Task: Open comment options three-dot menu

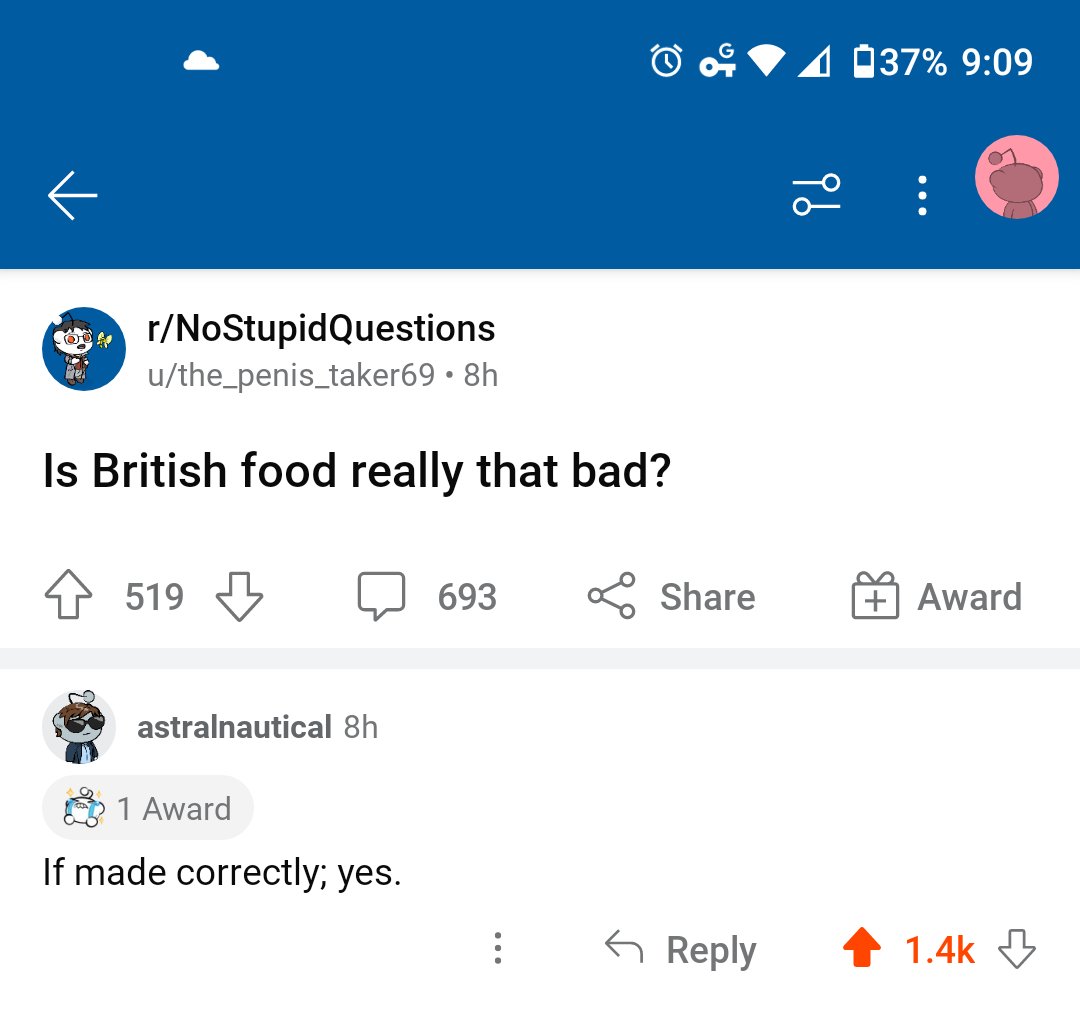Action: point(497,949)
